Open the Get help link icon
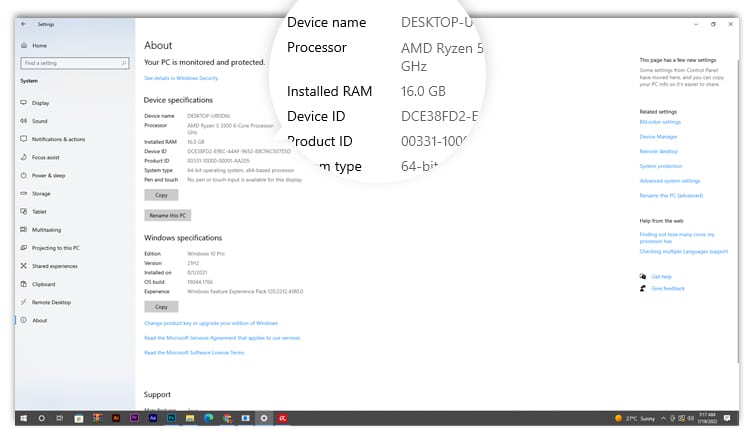The height and width of the screenshot is (440, 750). 643,276
